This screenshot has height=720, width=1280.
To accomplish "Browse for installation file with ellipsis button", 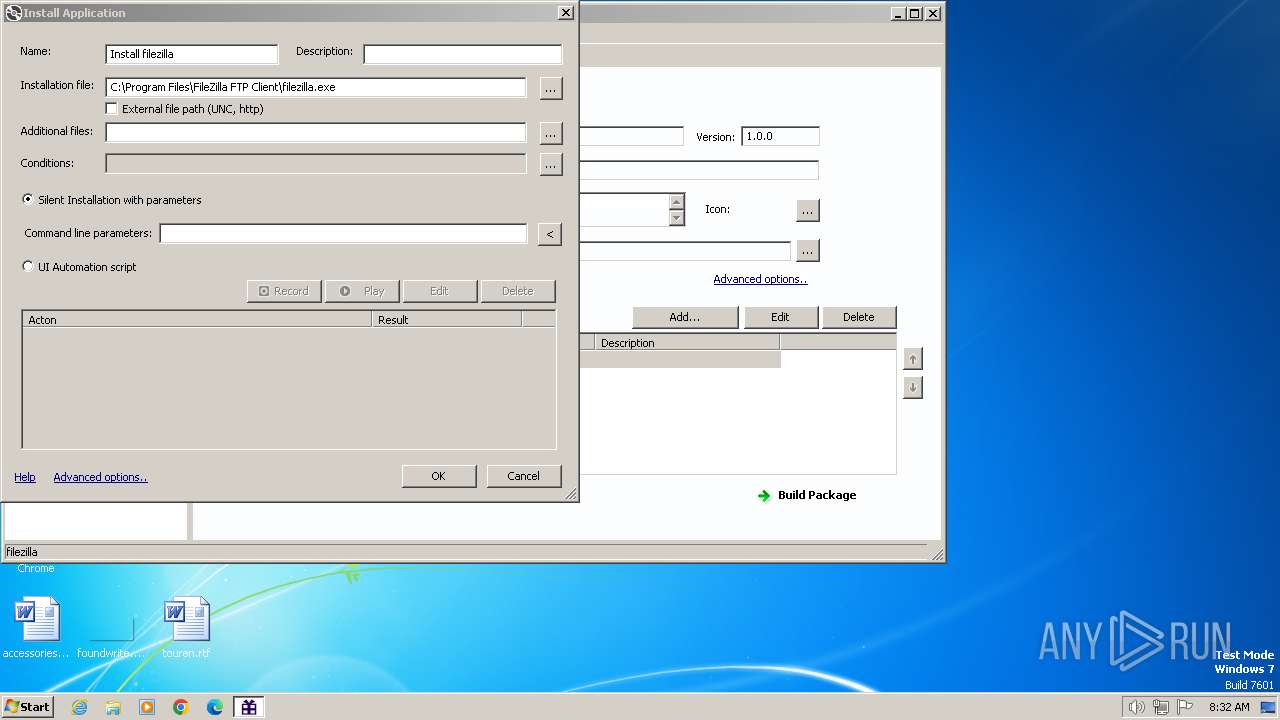I will (551, 88).
